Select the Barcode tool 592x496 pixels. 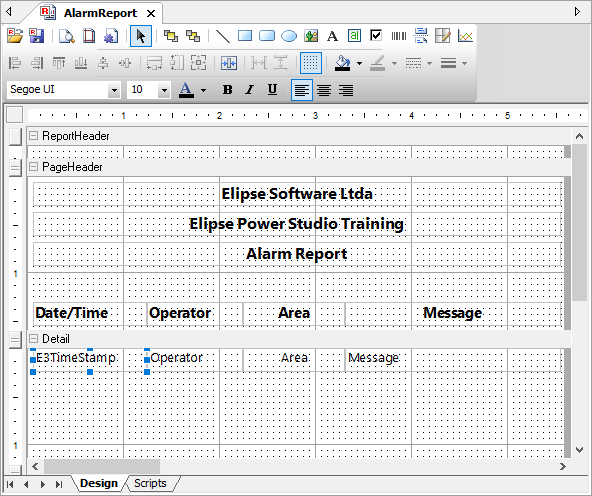[x=399, y=36]
